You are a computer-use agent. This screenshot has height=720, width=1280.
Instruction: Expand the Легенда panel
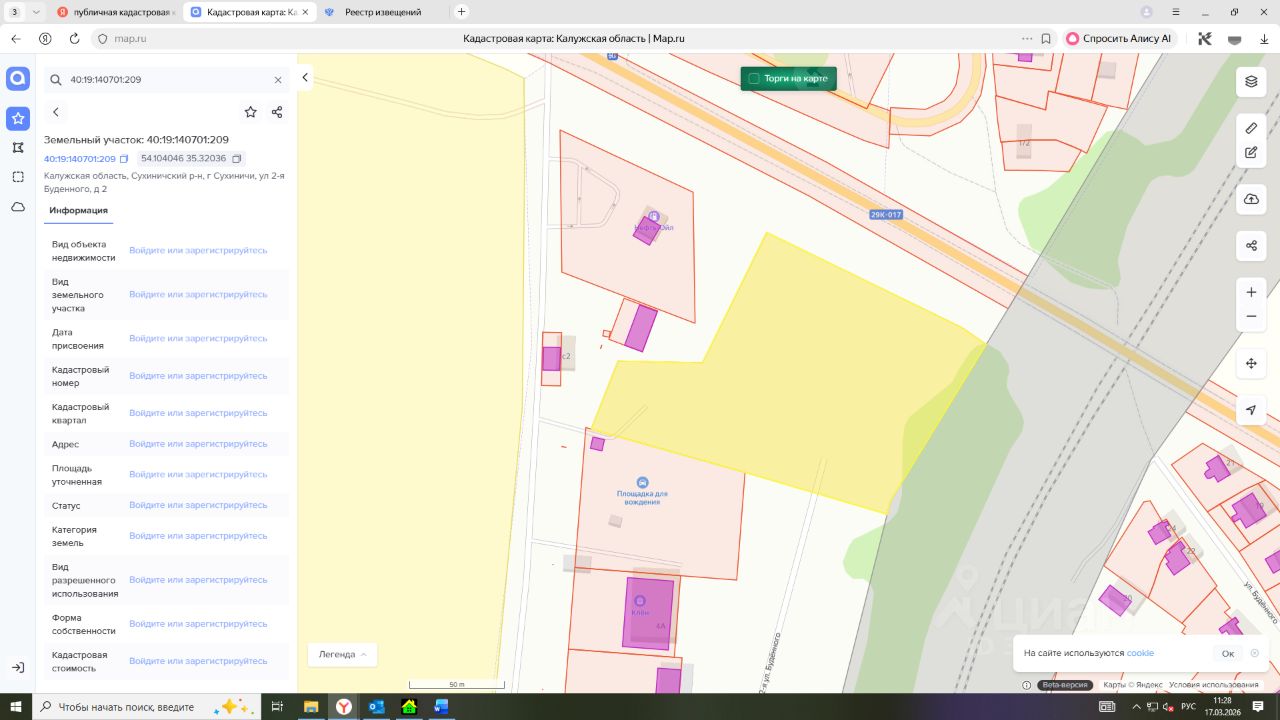click(x=342, y=655)
